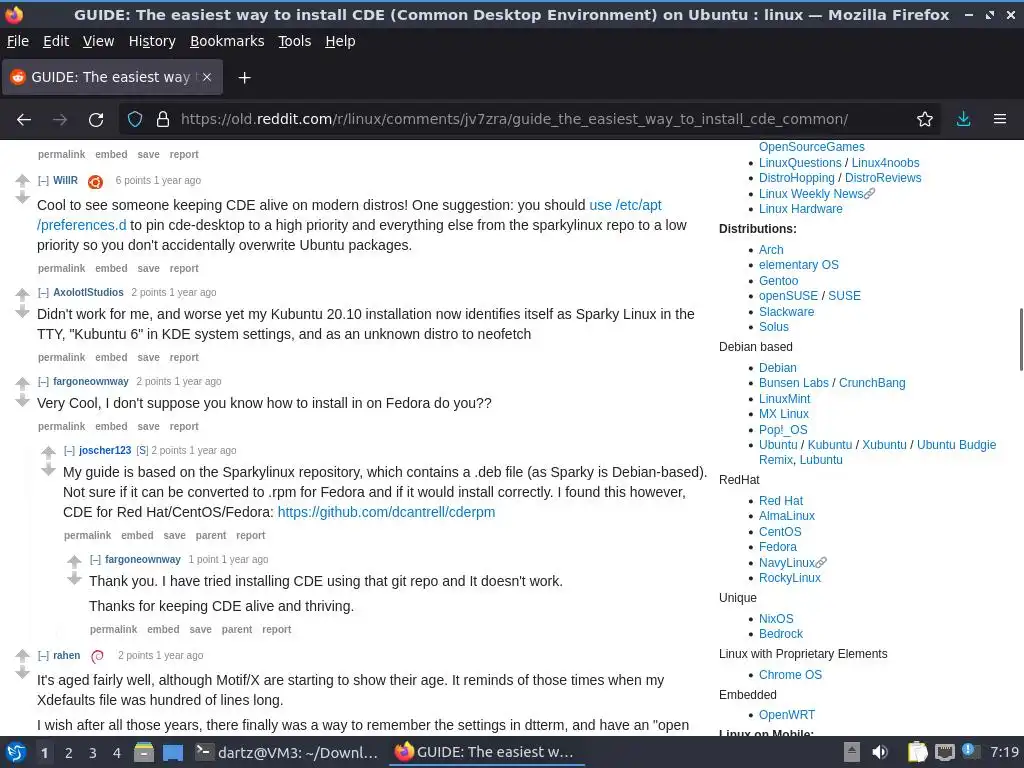
Task: Open the Tools menu
Action: [295, 41]
